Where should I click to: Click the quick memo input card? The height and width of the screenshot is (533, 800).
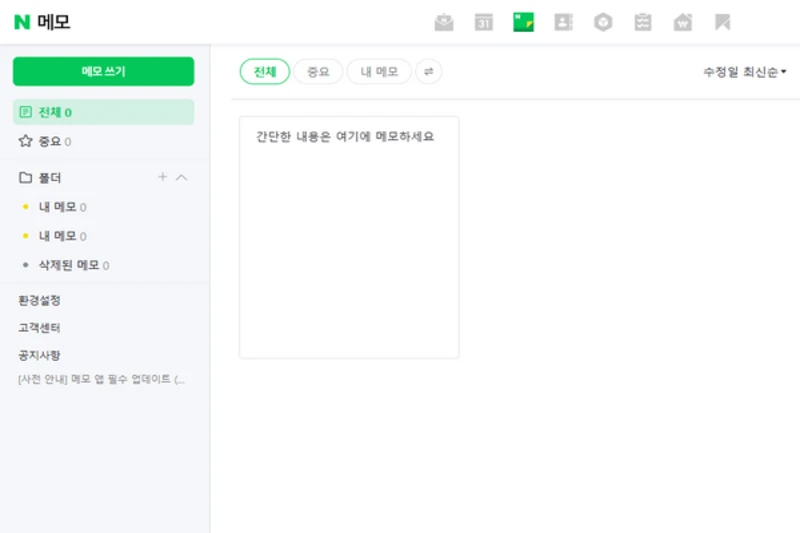tap(349, 237)
